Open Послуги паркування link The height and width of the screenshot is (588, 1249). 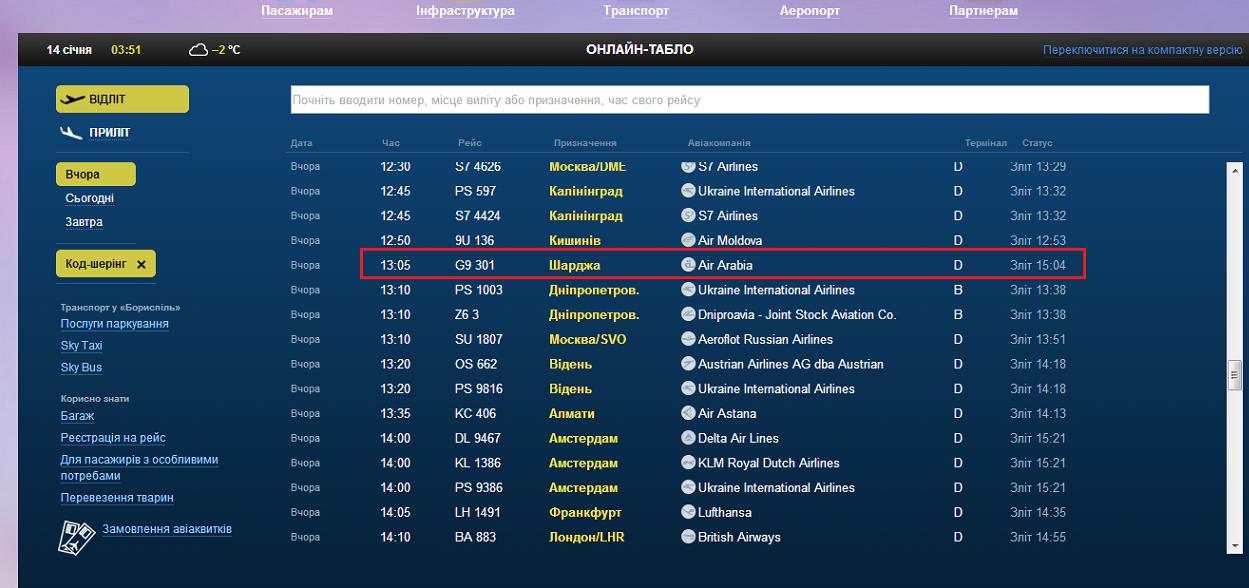click(114, 324)
